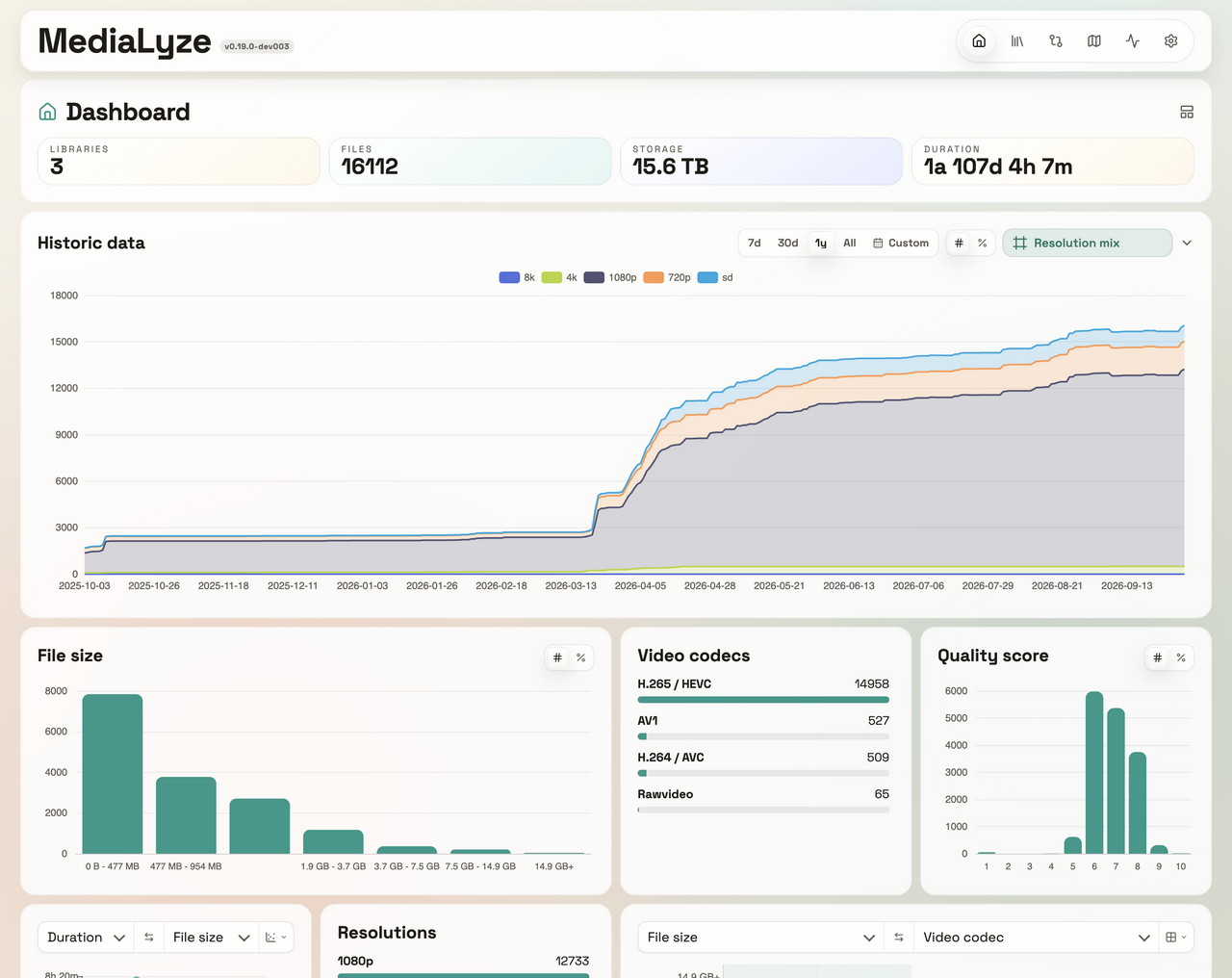Click the Libraries stat card
The image size is (1232, 978).
tap(179, 161)
